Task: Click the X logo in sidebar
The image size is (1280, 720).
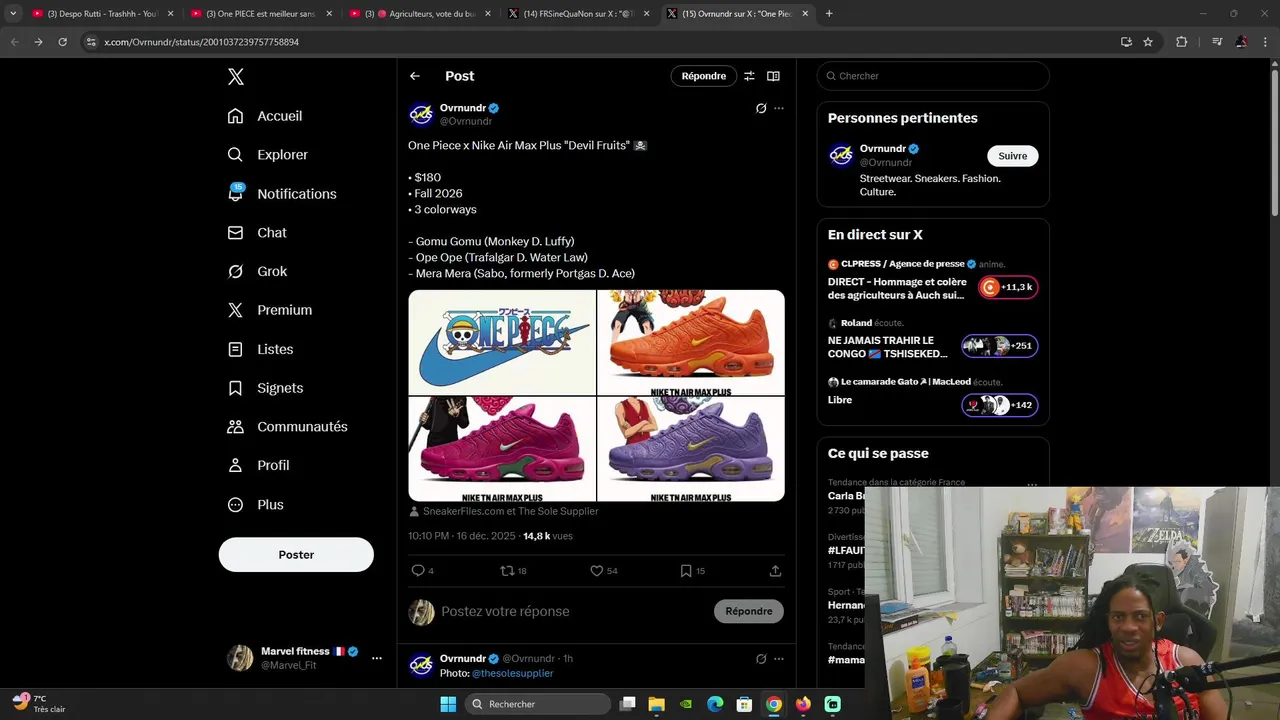Action: tap(235, 77)
